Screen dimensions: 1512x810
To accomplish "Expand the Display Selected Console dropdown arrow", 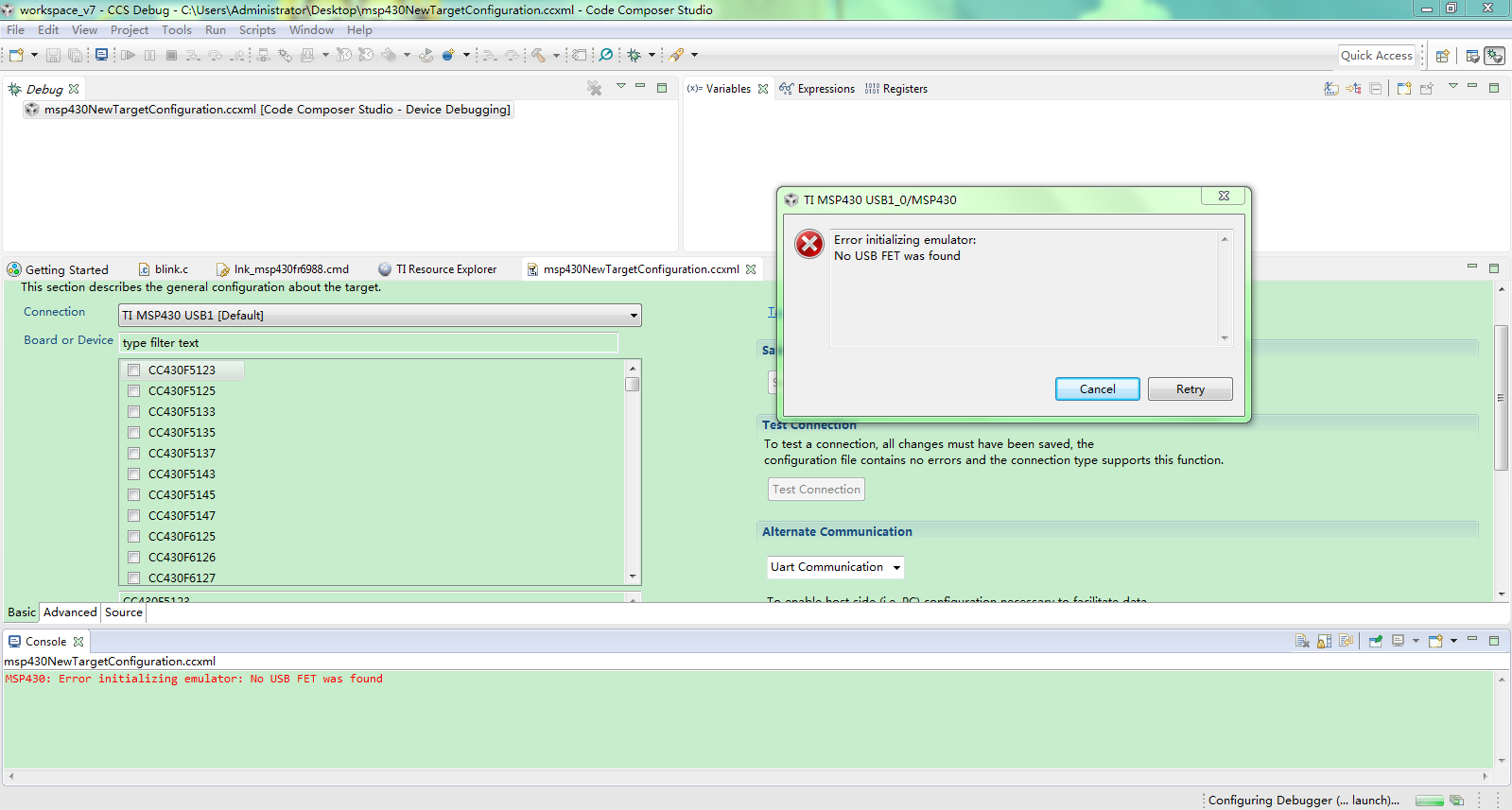I will (1416, 641).
